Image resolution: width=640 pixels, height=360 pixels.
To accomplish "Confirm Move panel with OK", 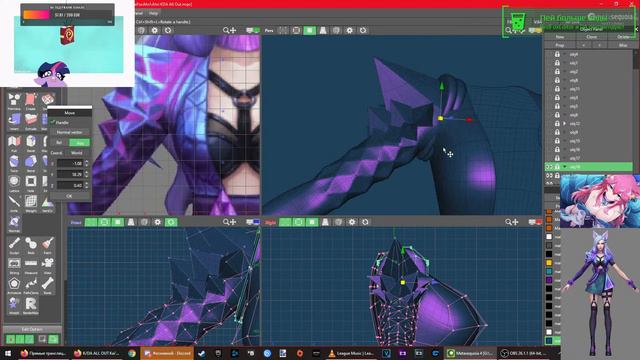I will [x=69, y=196].
